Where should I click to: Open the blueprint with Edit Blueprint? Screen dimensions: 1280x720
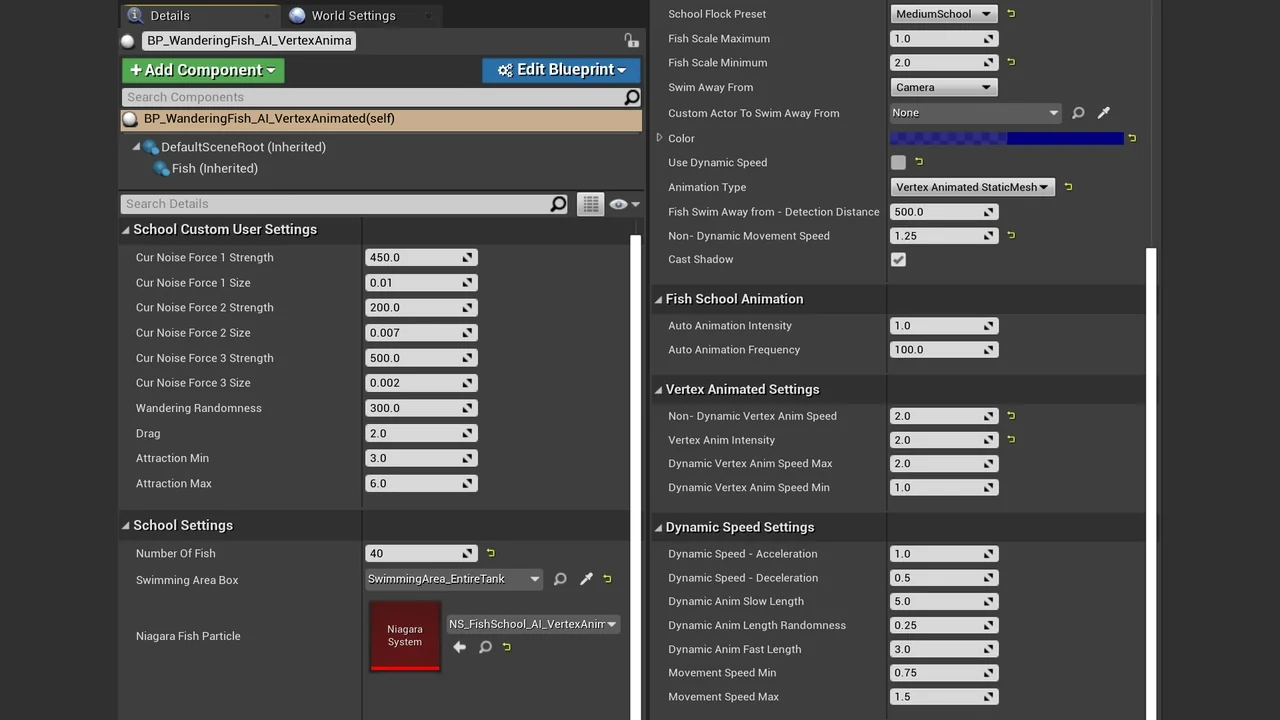560,70
